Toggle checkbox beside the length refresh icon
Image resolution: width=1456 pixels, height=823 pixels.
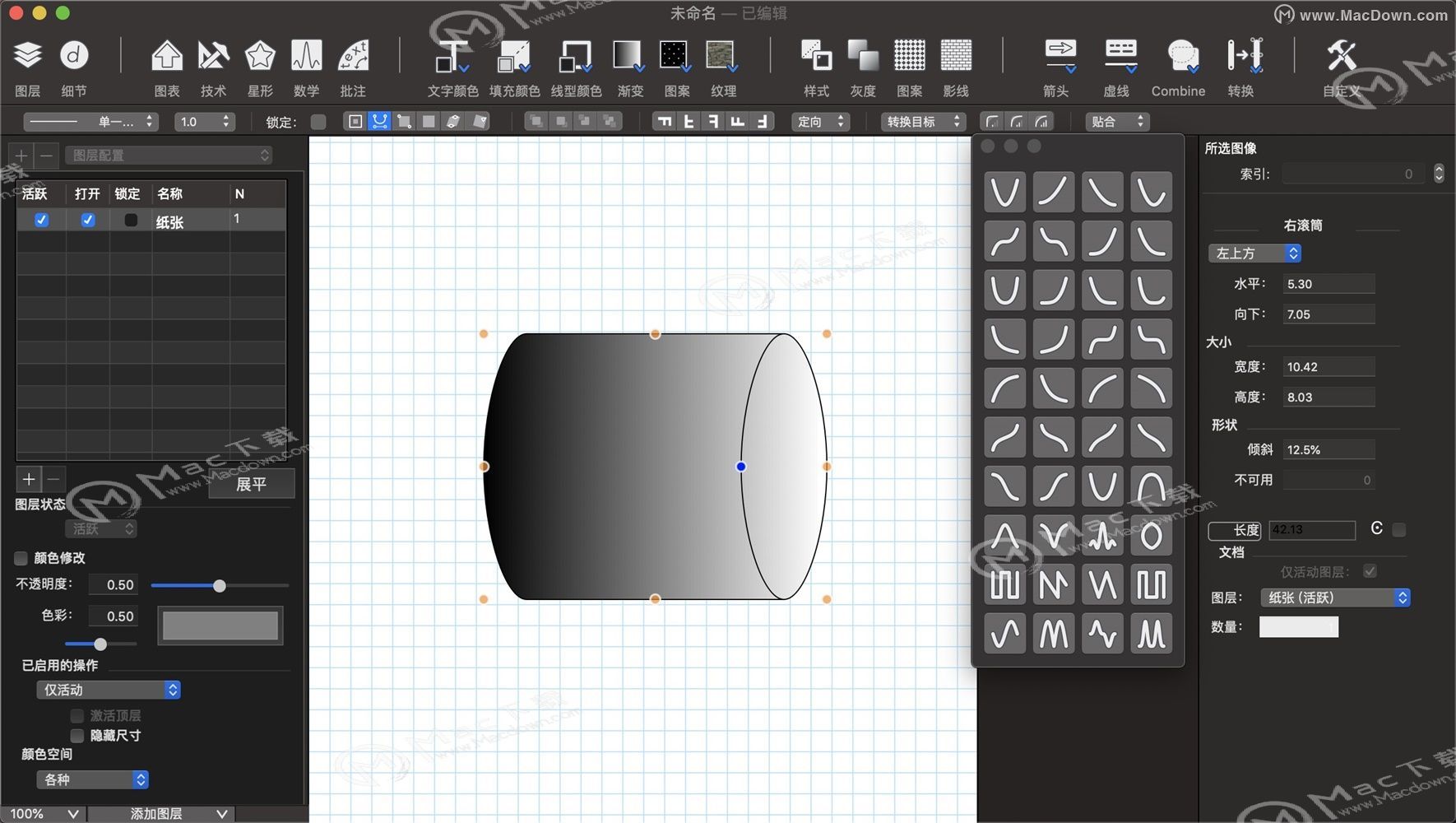(x=1398, y=530)
